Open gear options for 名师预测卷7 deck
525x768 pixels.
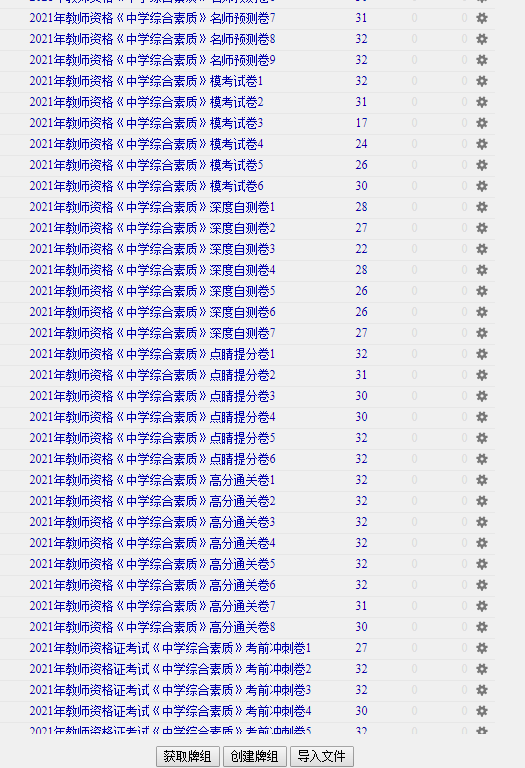click(x=482, y=18)
